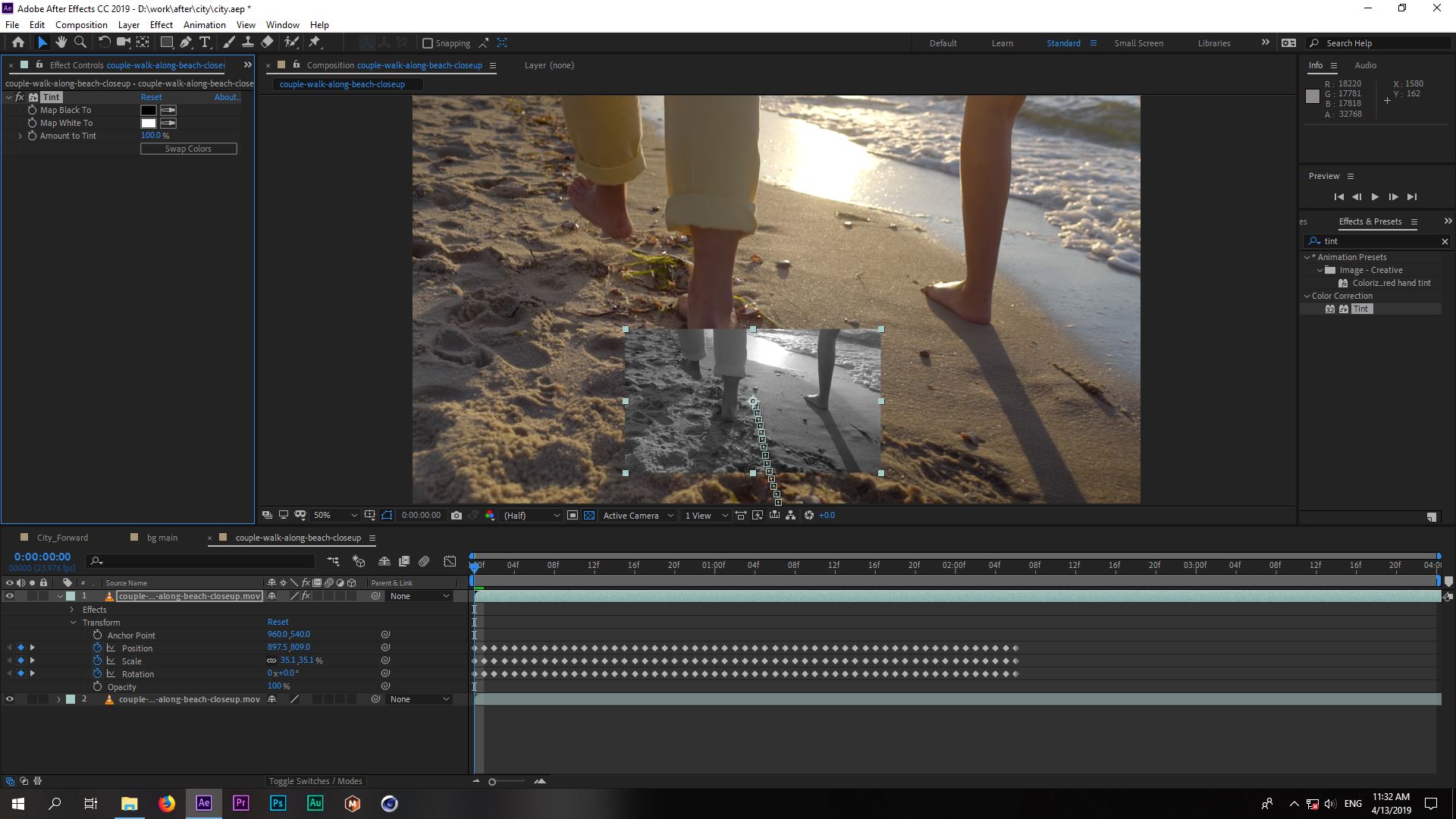Click the Composition tab menu

tap(80, 24)
